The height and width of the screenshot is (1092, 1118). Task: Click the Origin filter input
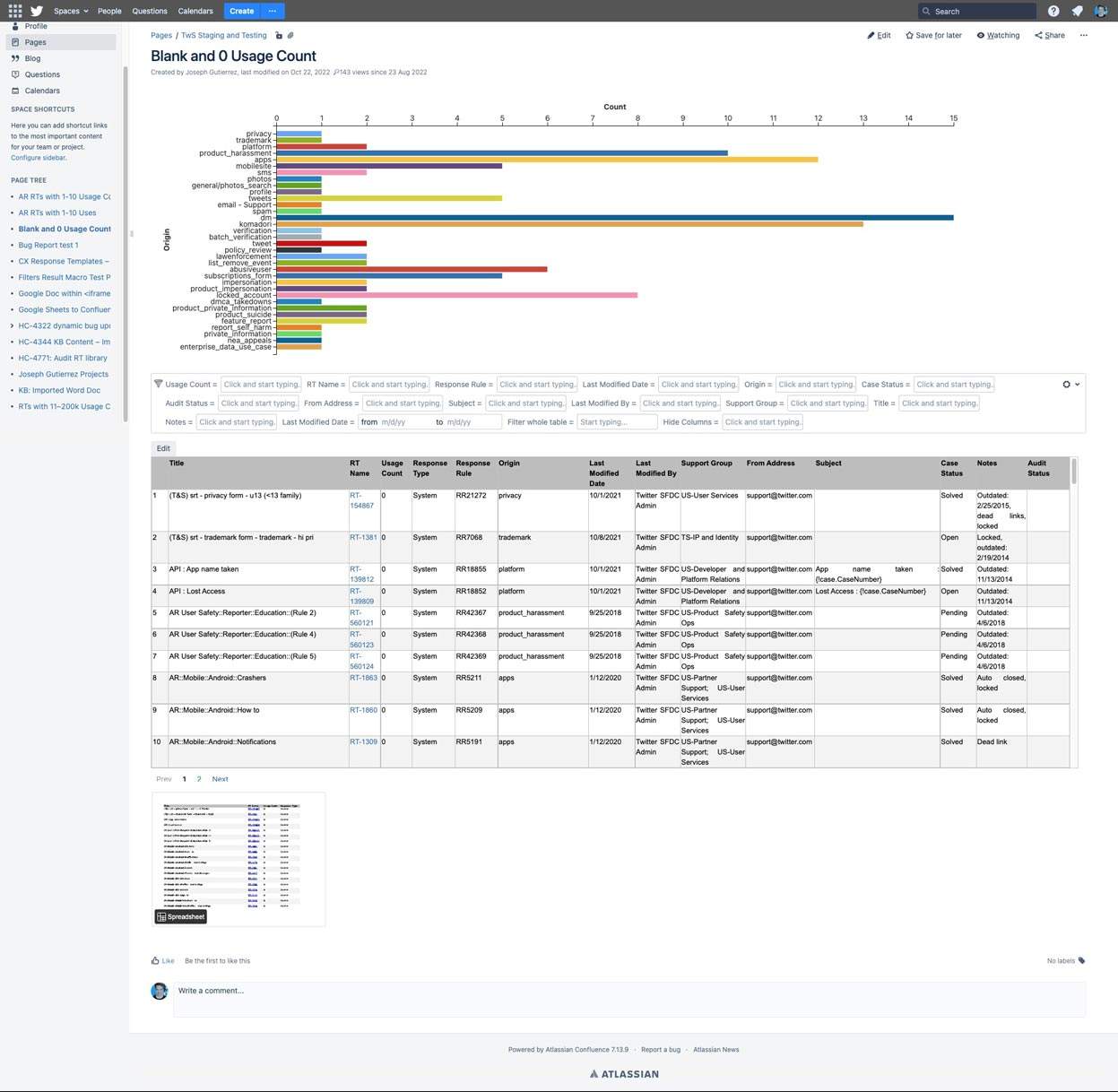[x=816, y=385]
